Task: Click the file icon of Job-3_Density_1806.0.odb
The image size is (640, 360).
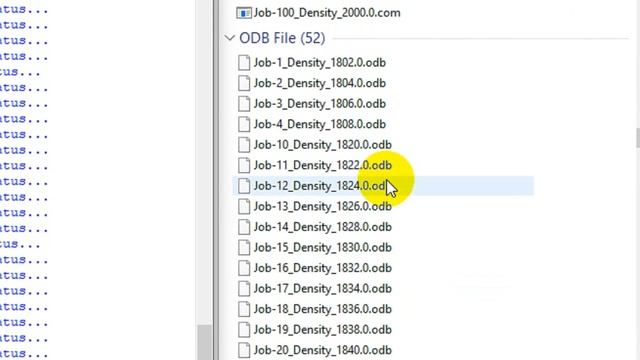Action: tap(244, 104)
